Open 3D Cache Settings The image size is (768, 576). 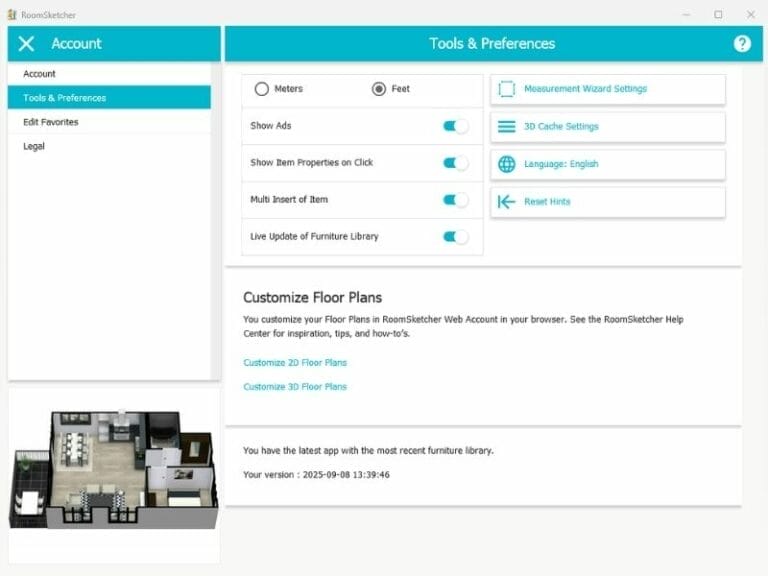(608, 127)
